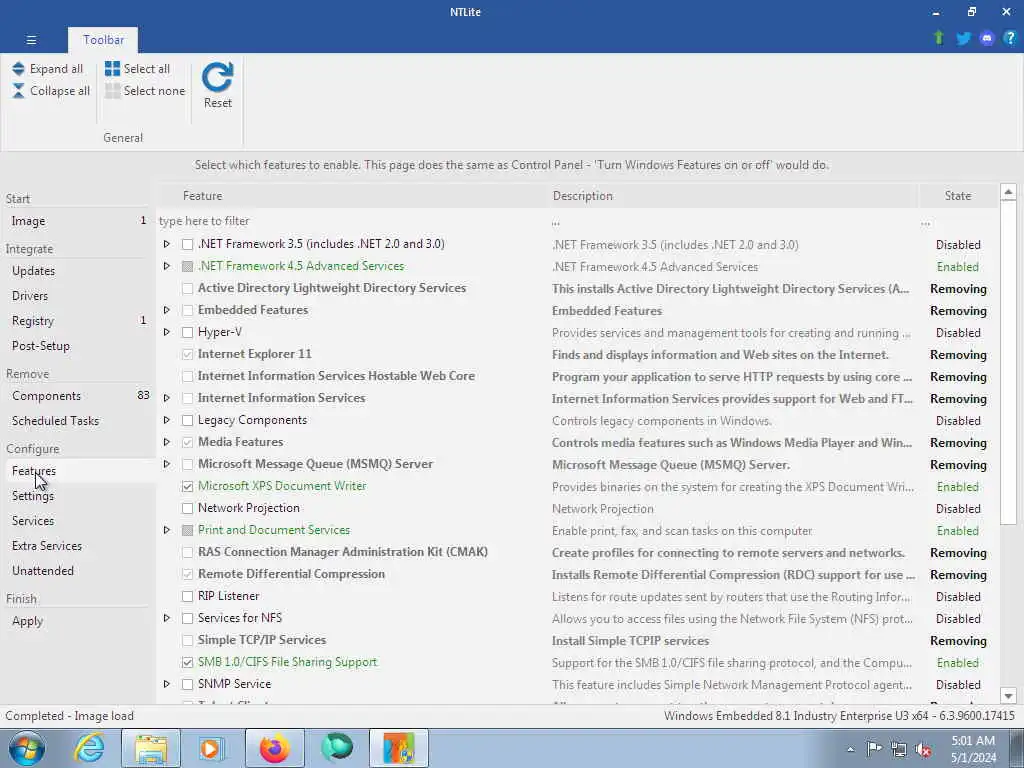Expand Print and Document Services node
Viewport: 1024px width, 768px height.
167,530
